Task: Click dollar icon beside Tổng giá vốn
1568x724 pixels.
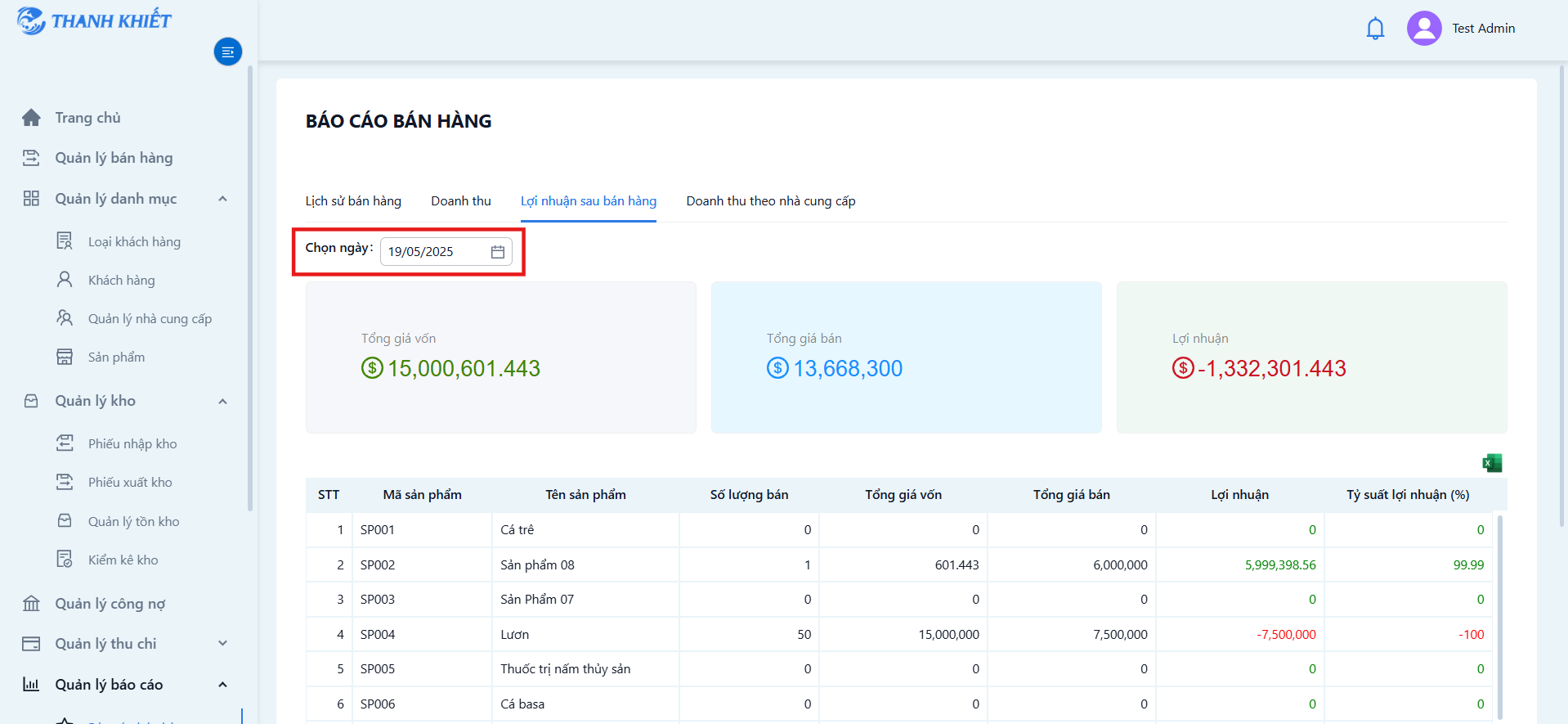Action: [372, 368]
